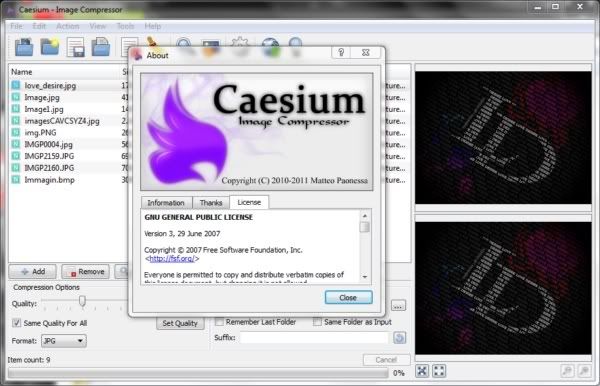
Task: Open the Tools menu
Action: 125,26
